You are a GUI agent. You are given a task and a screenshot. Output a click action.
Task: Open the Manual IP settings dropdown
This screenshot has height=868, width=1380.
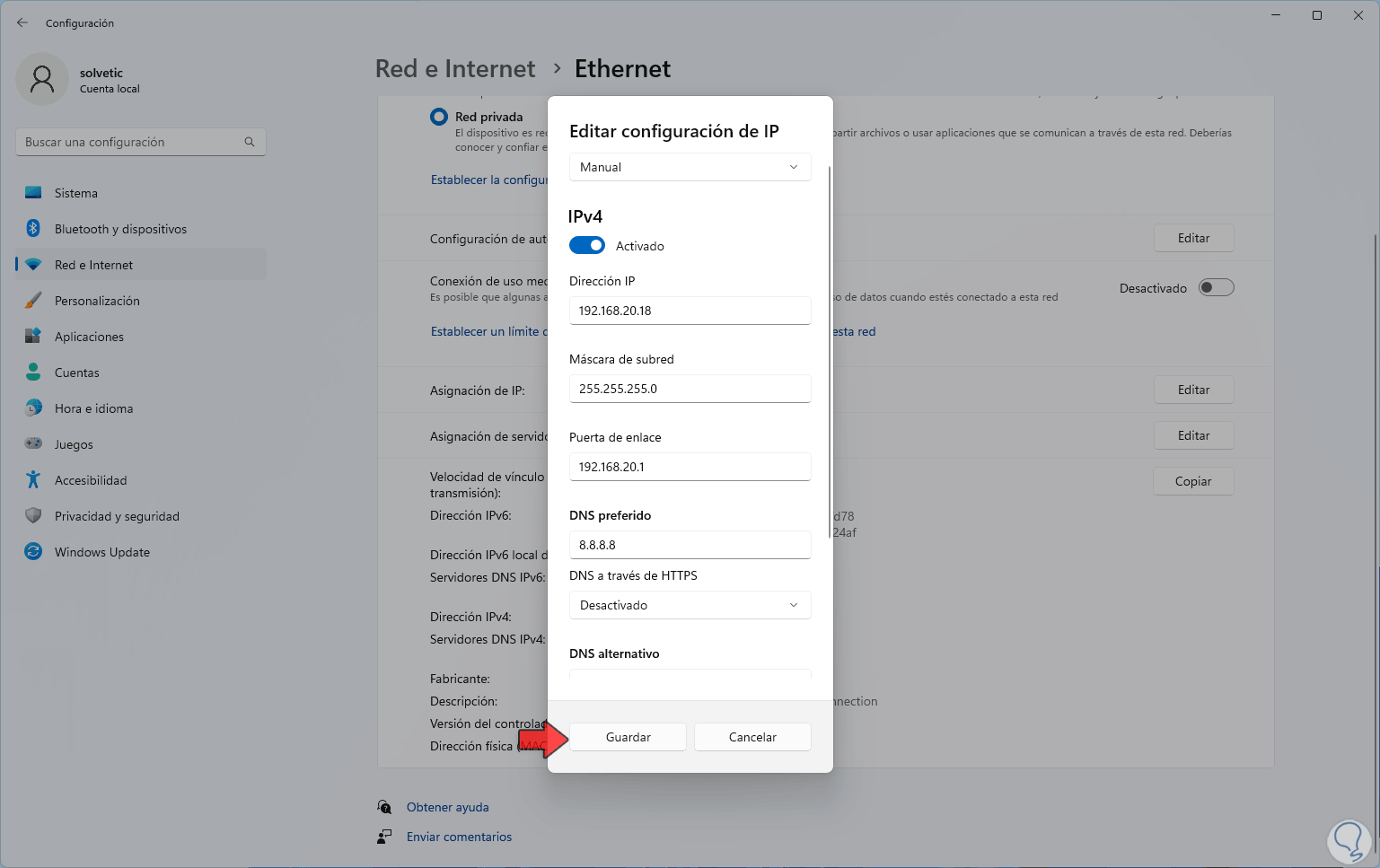coord(690,167)
